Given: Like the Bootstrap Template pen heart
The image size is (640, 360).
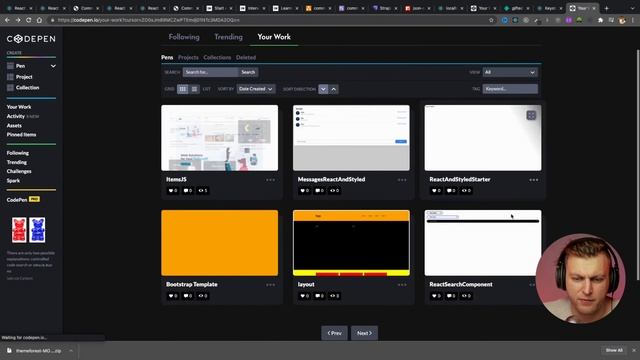Looking at the screenshot, I should pos(173,296).
